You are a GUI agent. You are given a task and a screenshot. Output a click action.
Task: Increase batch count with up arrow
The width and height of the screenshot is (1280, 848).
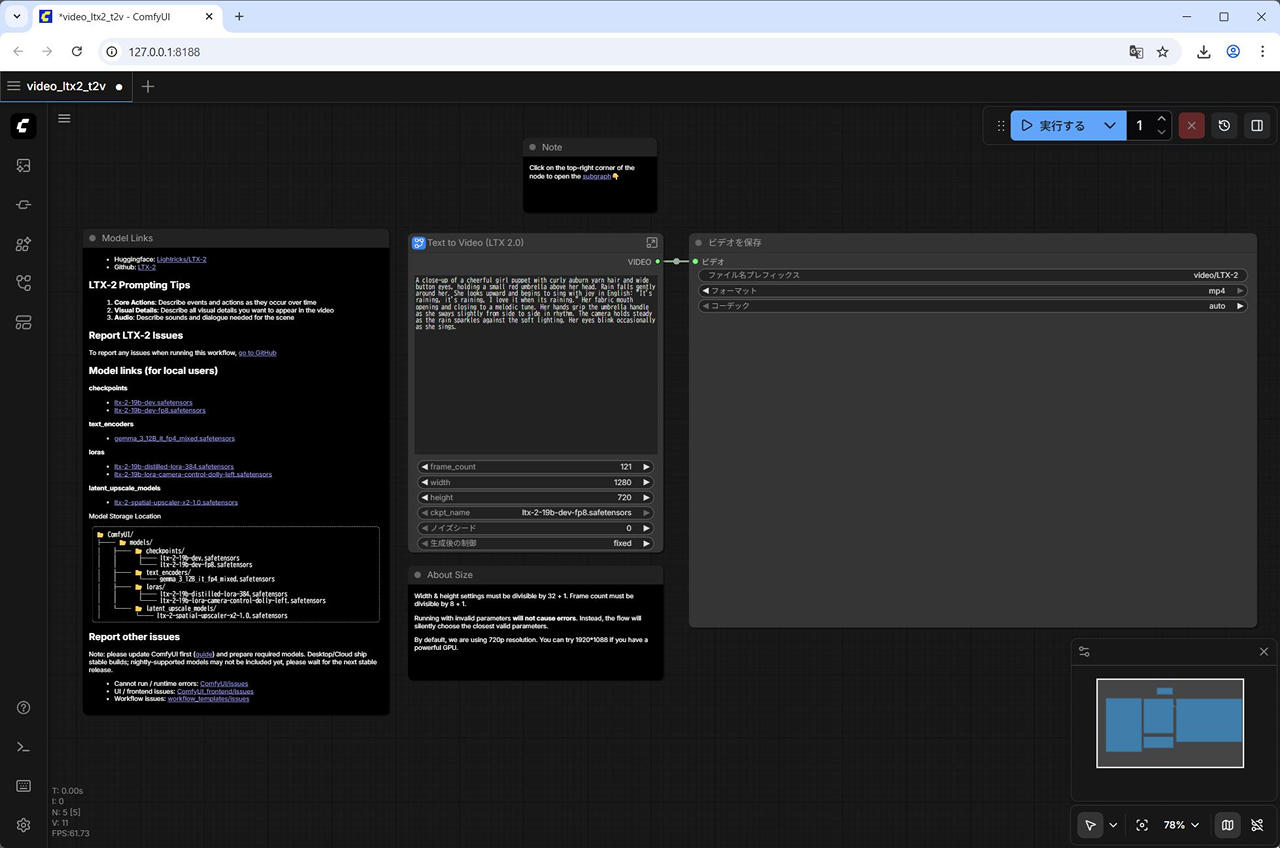1161,119
